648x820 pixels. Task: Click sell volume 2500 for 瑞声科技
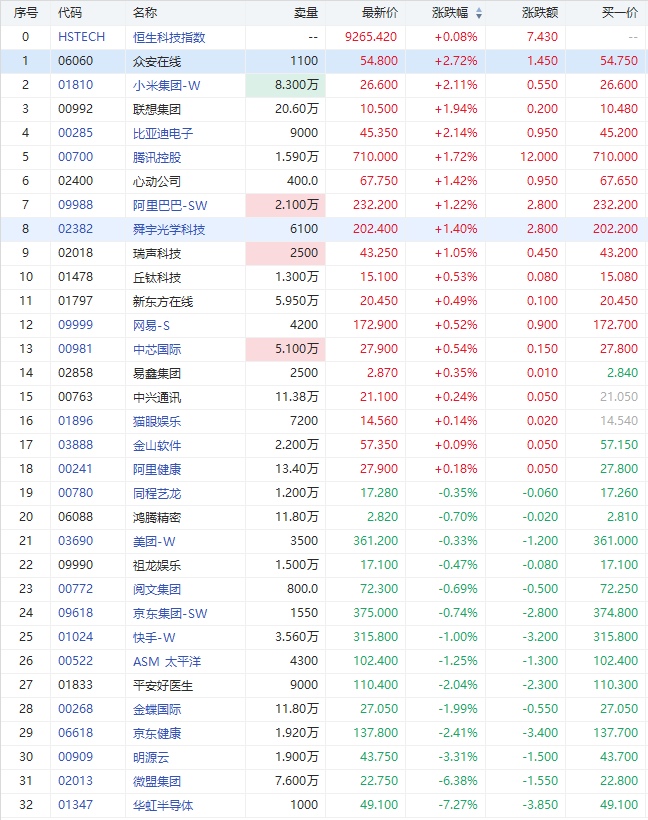tap(286, 253)
